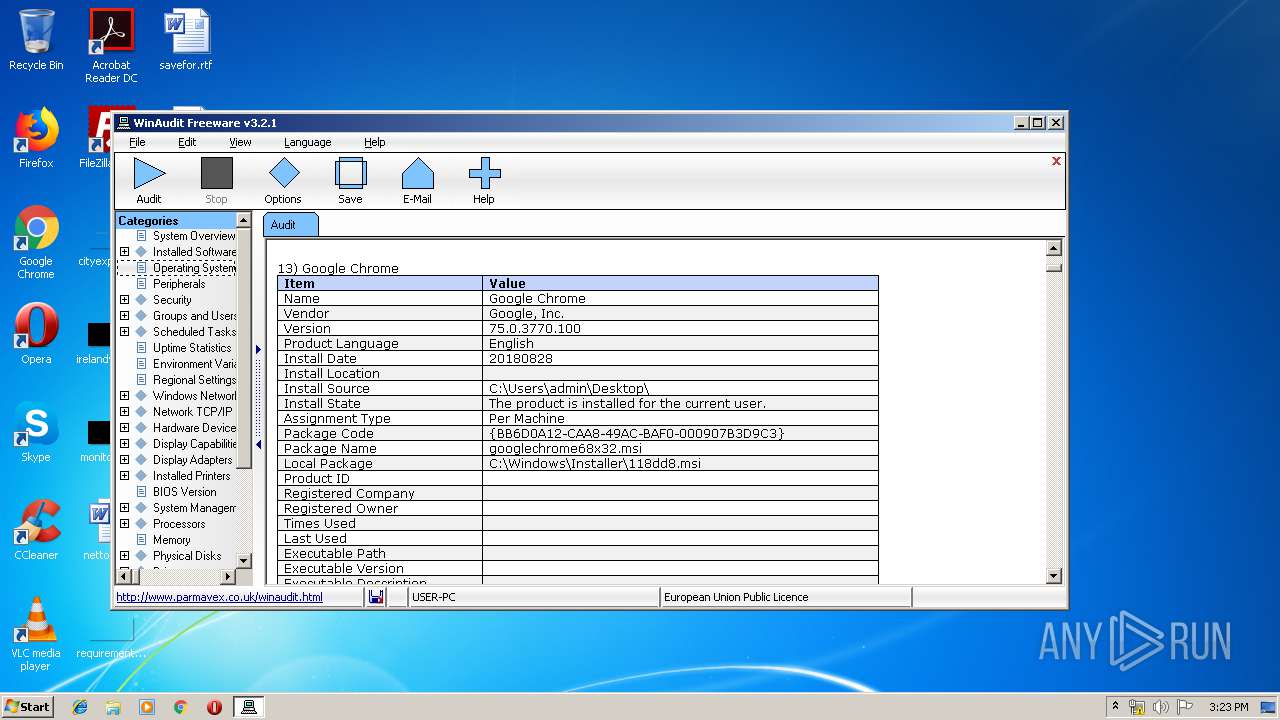The height and width of the screenshot is (720, 1280).
Task: Select Installed Printers category
Action: coord(191,476)
